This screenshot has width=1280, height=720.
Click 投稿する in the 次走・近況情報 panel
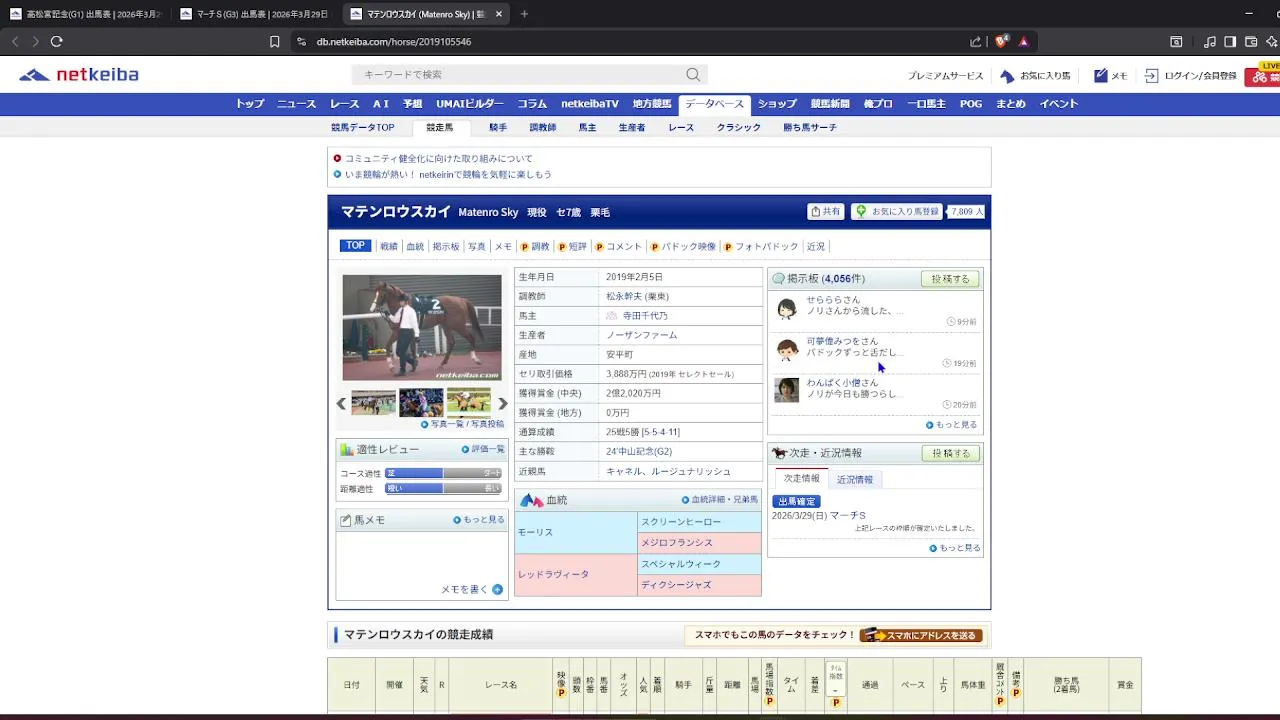[950, 454]
